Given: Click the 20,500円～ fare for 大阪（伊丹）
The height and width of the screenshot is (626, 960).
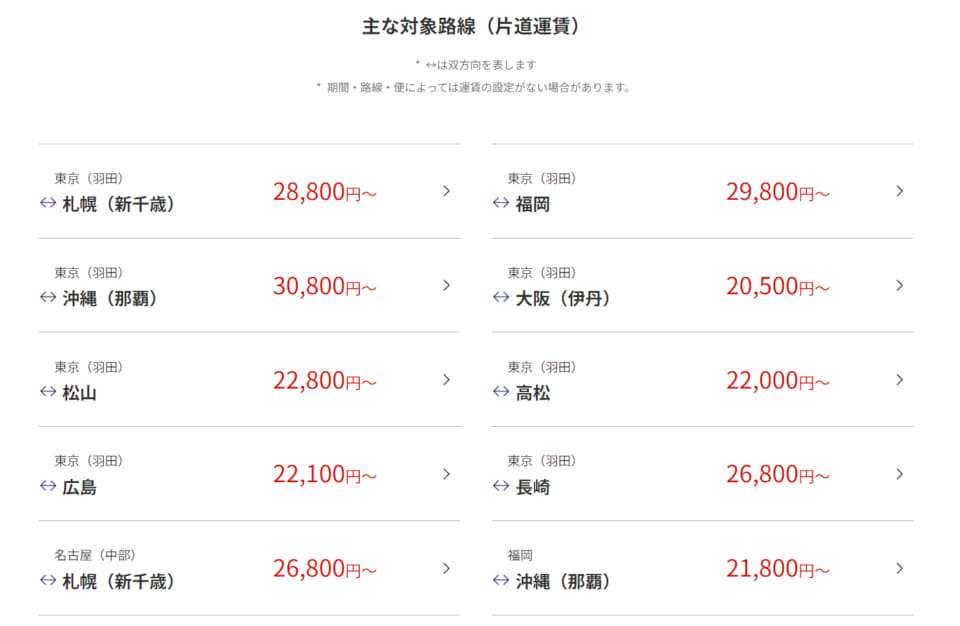Looking at the screenshot, I should click(777, 285).
